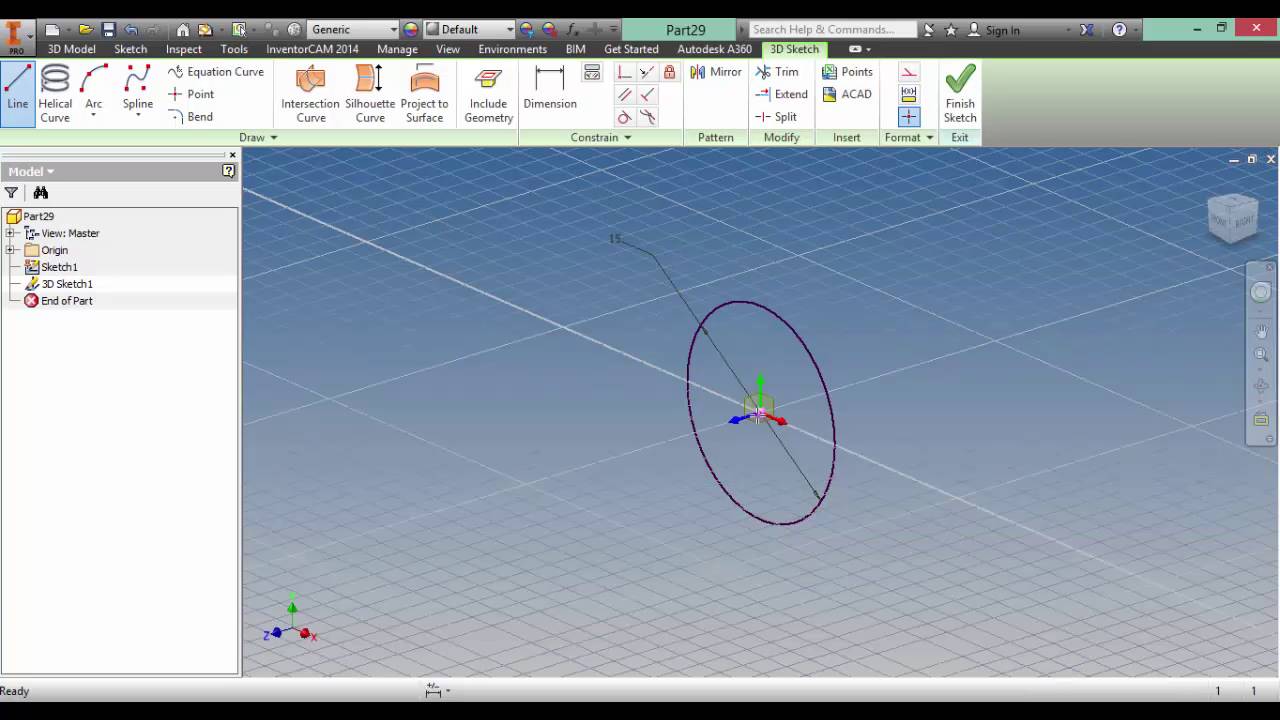The width and height of the screenshot is (1280, 720).
Task: Filter the model browser
Action: coord(11,193)
